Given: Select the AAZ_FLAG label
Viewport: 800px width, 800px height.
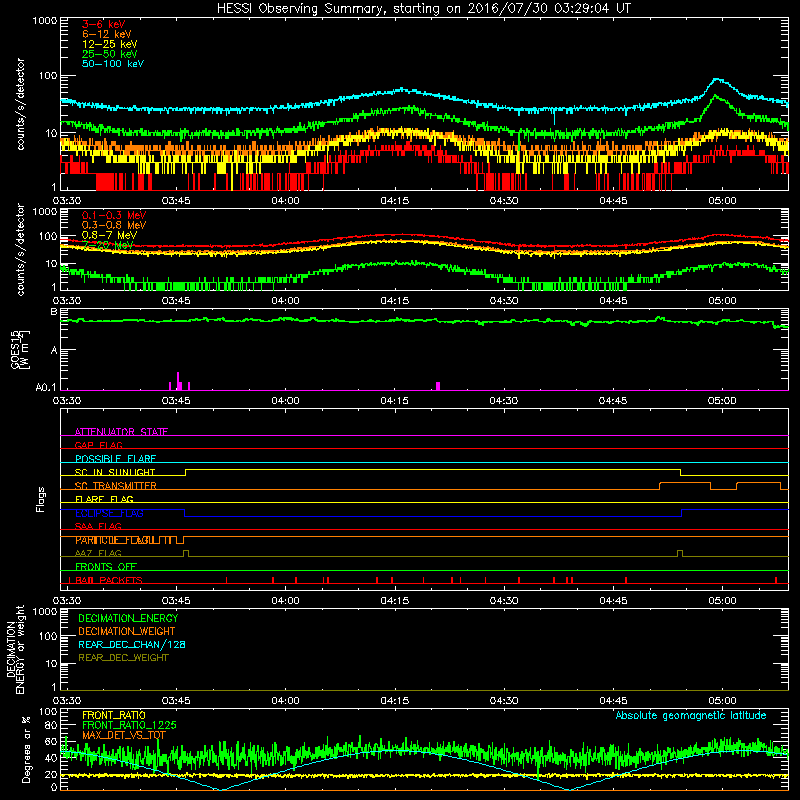Looking at the screenshot, I should (x=98, y=554).
